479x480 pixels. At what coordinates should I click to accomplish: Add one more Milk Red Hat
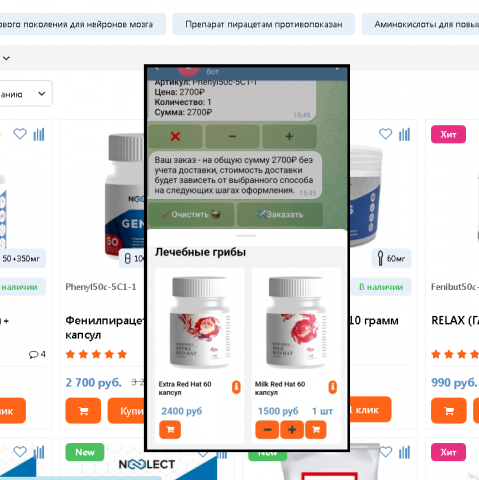[x=292, y=430]
